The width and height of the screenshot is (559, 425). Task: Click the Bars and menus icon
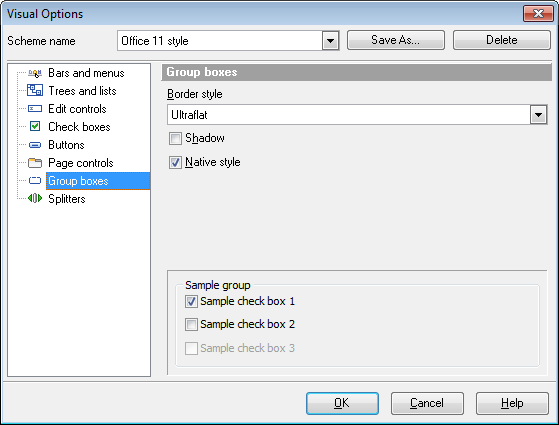[x=35, y=73]
